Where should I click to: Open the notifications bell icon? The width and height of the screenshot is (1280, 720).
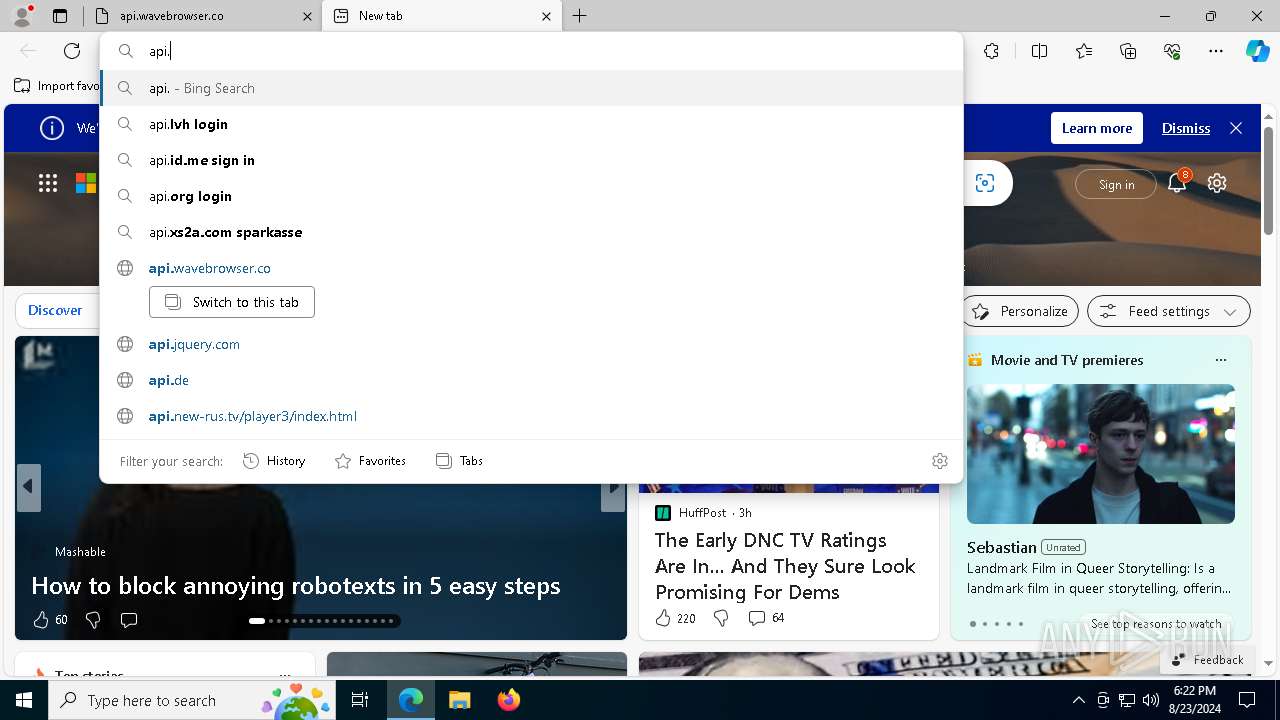tap(1177, 183)
